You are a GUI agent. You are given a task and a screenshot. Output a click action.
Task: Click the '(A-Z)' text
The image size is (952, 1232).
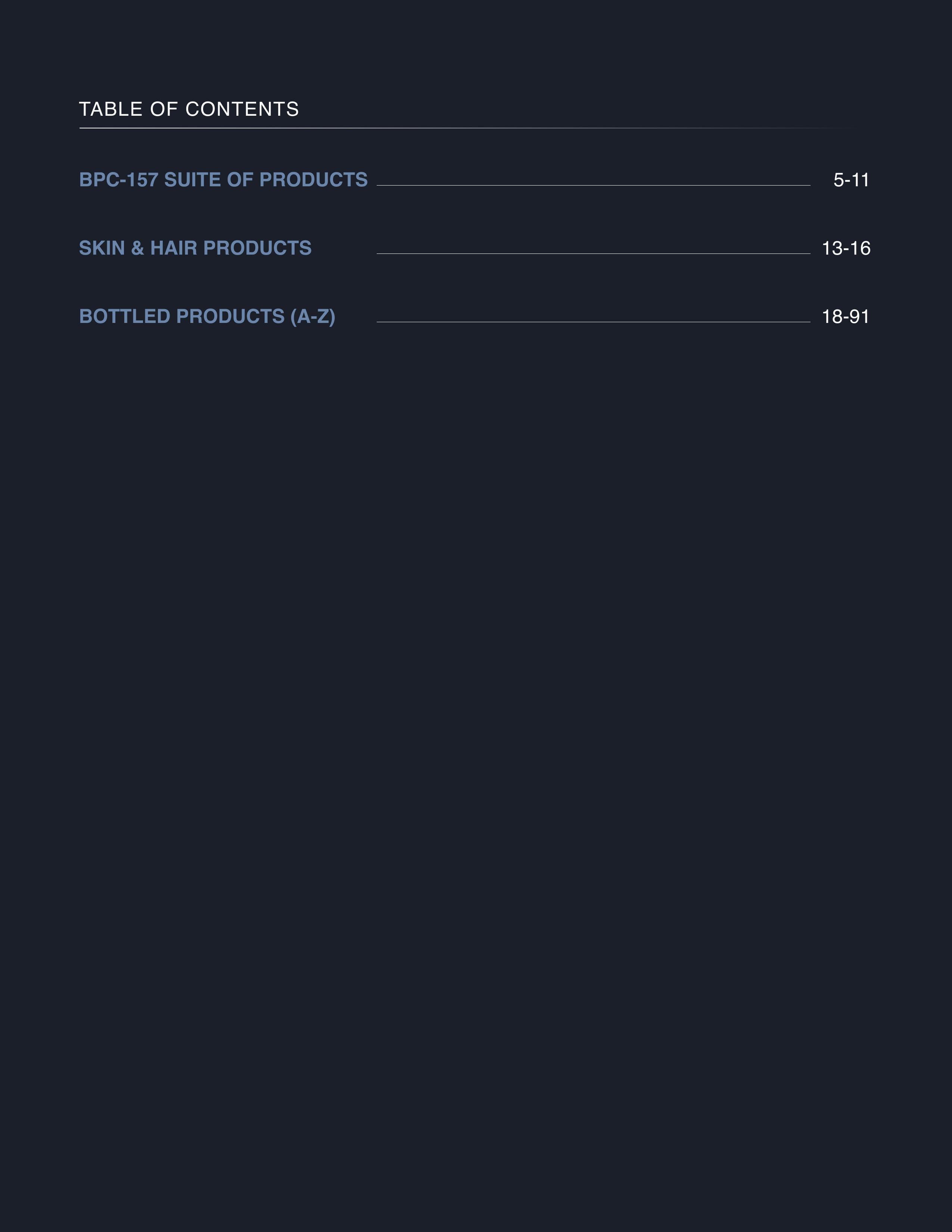313,317
